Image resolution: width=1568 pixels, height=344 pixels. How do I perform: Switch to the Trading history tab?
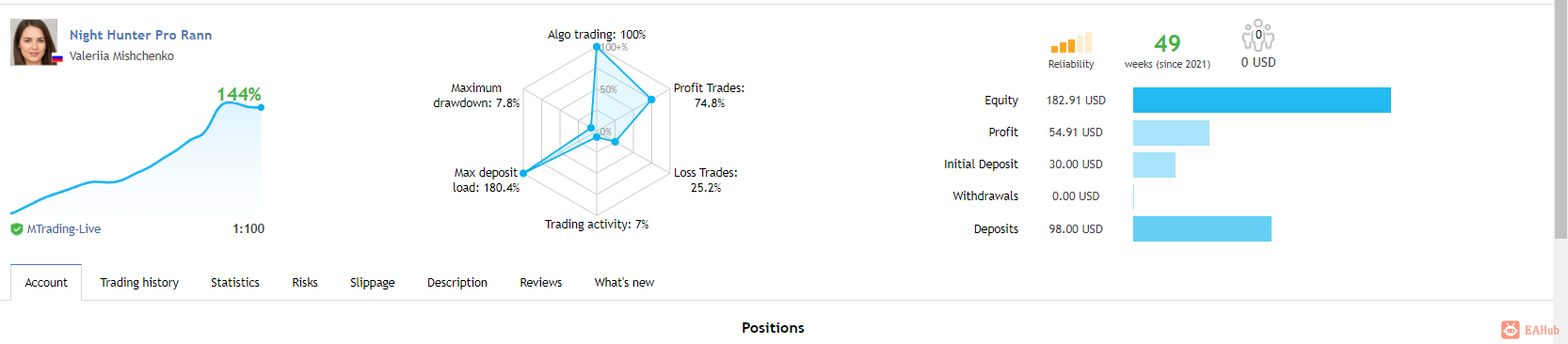click(139, 283)
